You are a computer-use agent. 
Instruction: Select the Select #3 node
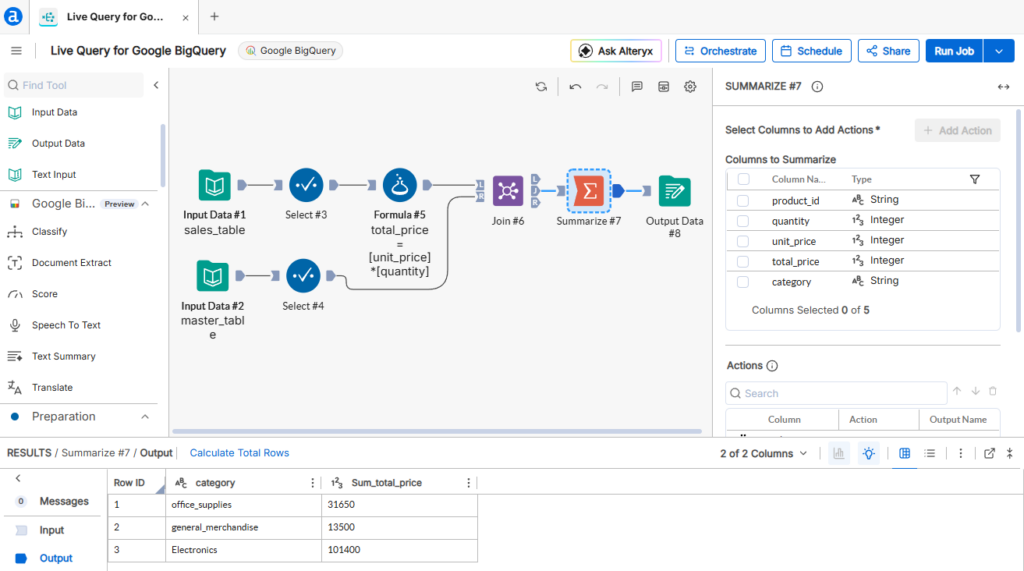click(306, 185)
